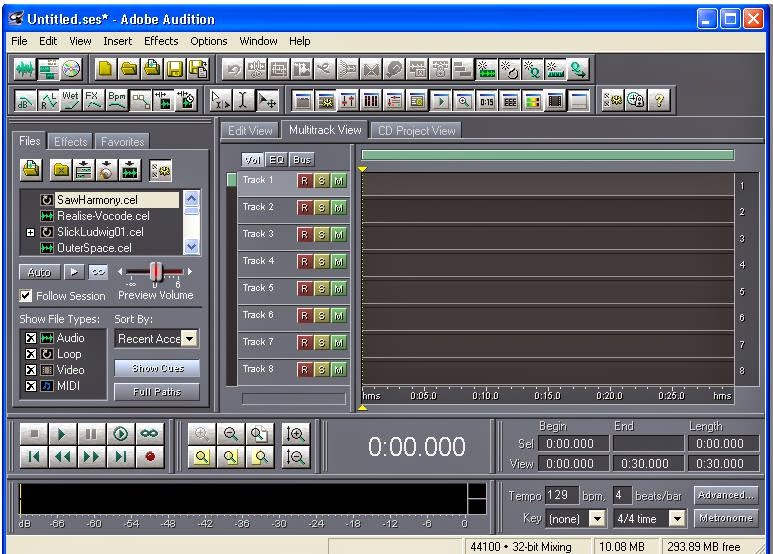Select SawHarmony.cel in the file list
The image size is (773, 554).
[x=97, y=200]
